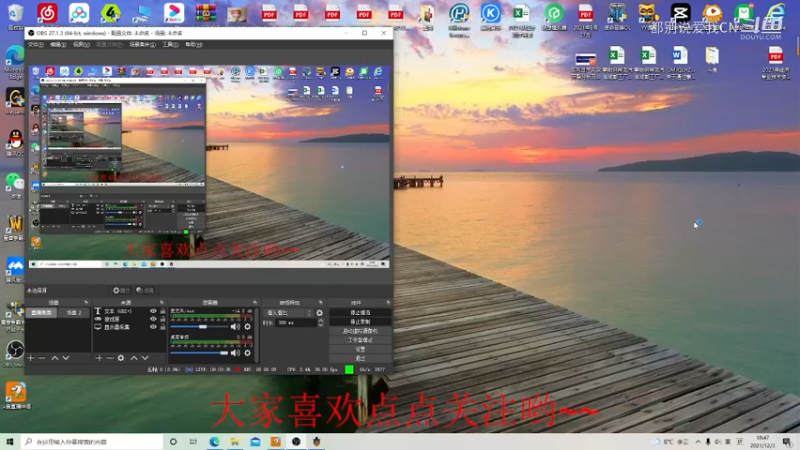Viewport: 800px width, 450px height.
Task: Click 启动虚拟摄像机 button
Action: pyautogui.click(x=360, y=331)
